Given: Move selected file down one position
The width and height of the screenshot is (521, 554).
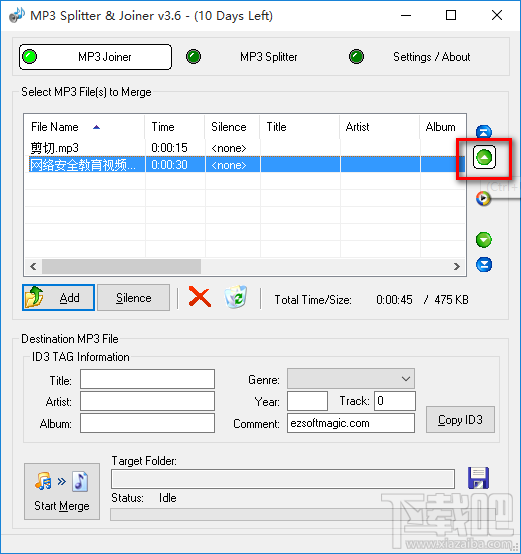Looking at the screenshot, I should [x=484, y=240].
